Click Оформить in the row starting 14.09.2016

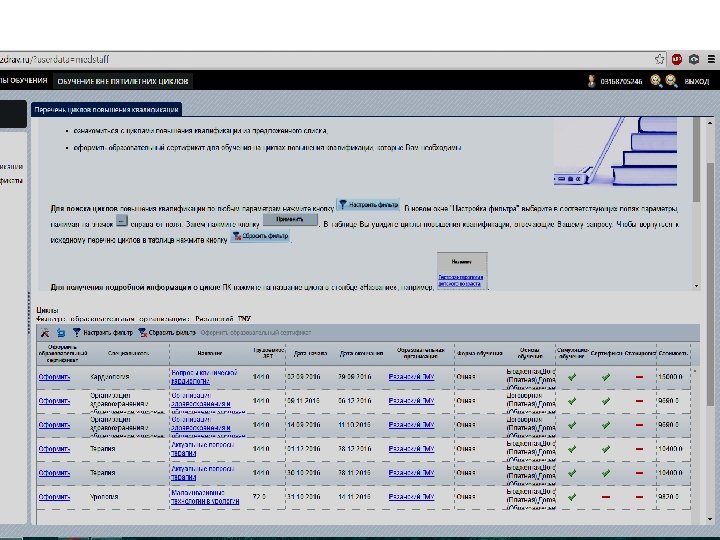[x=54, y=425]
